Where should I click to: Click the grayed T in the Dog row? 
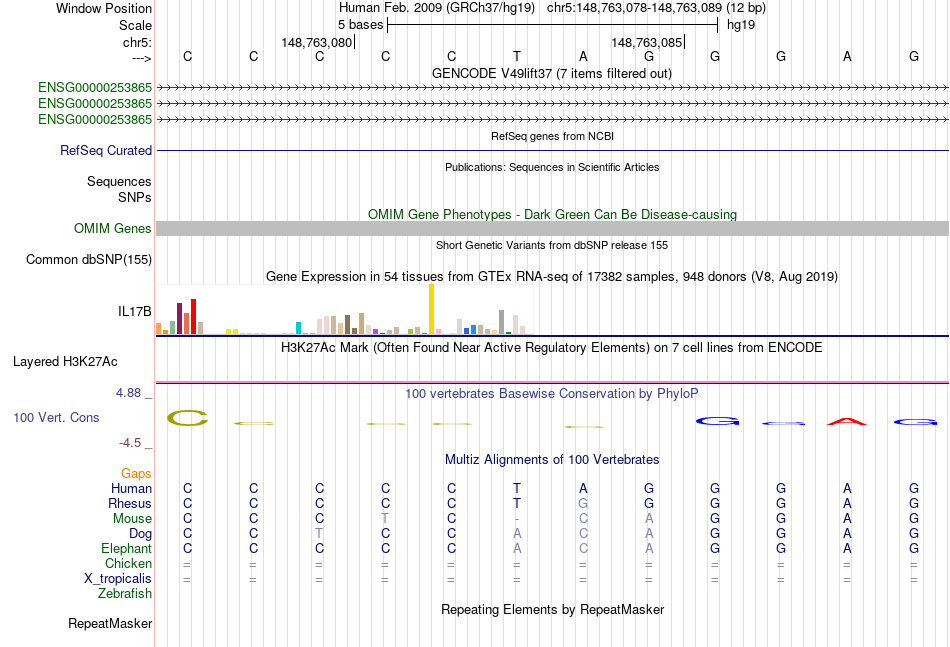tap(319, 534)
